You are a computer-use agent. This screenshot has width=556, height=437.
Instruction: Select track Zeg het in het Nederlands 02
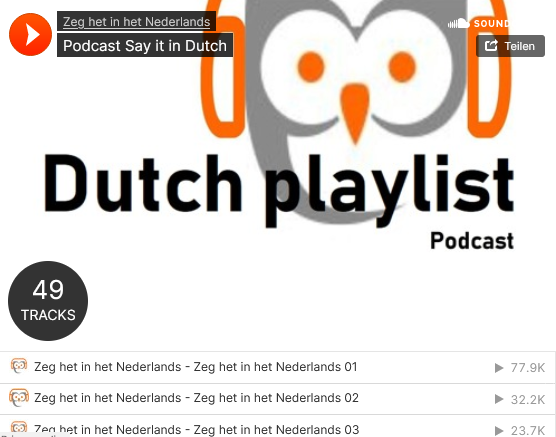196,398
